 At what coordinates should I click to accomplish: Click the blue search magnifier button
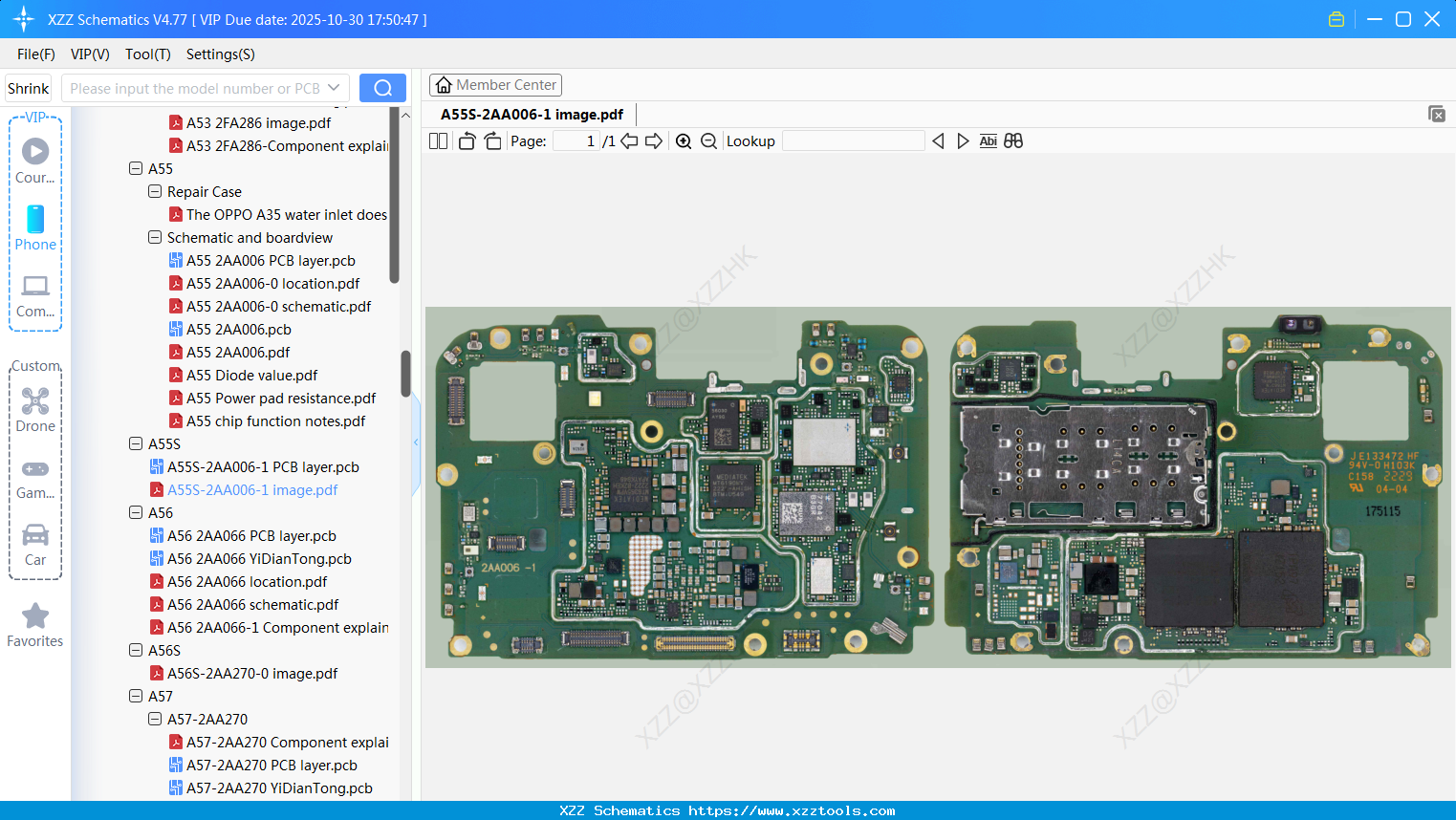click(382, 88)
